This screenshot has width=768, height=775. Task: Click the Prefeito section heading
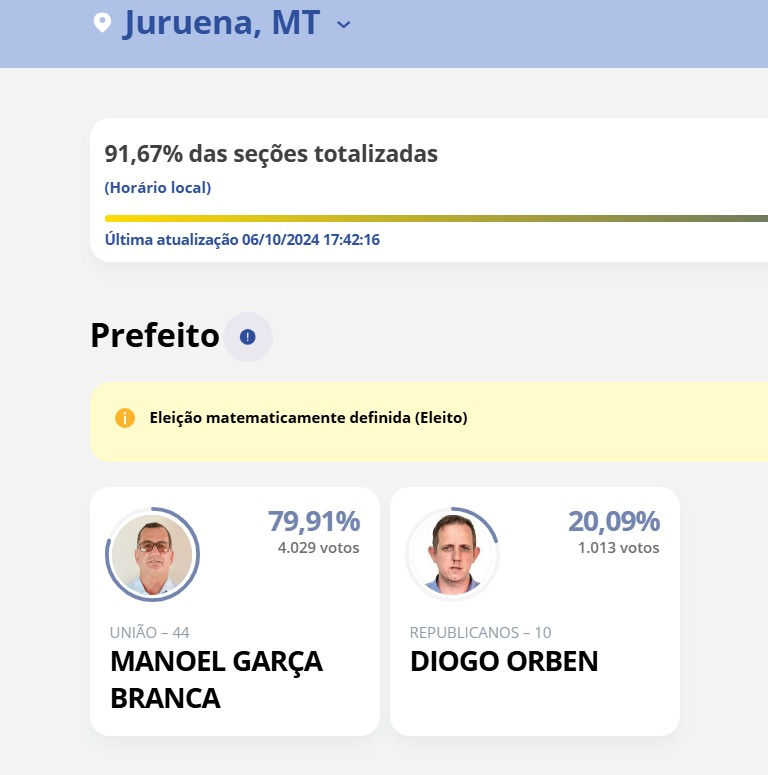[x=155, y=336]
